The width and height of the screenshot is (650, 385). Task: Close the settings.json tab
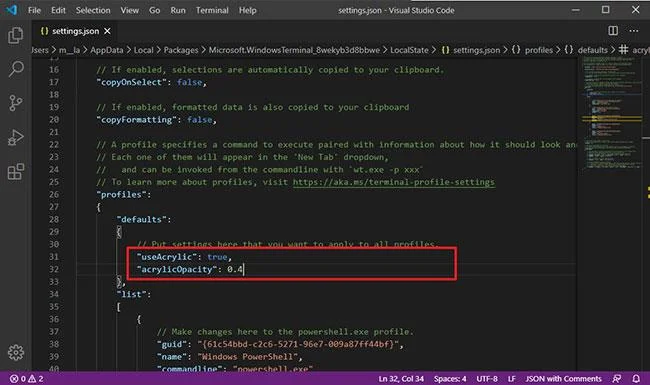(107, 31)
